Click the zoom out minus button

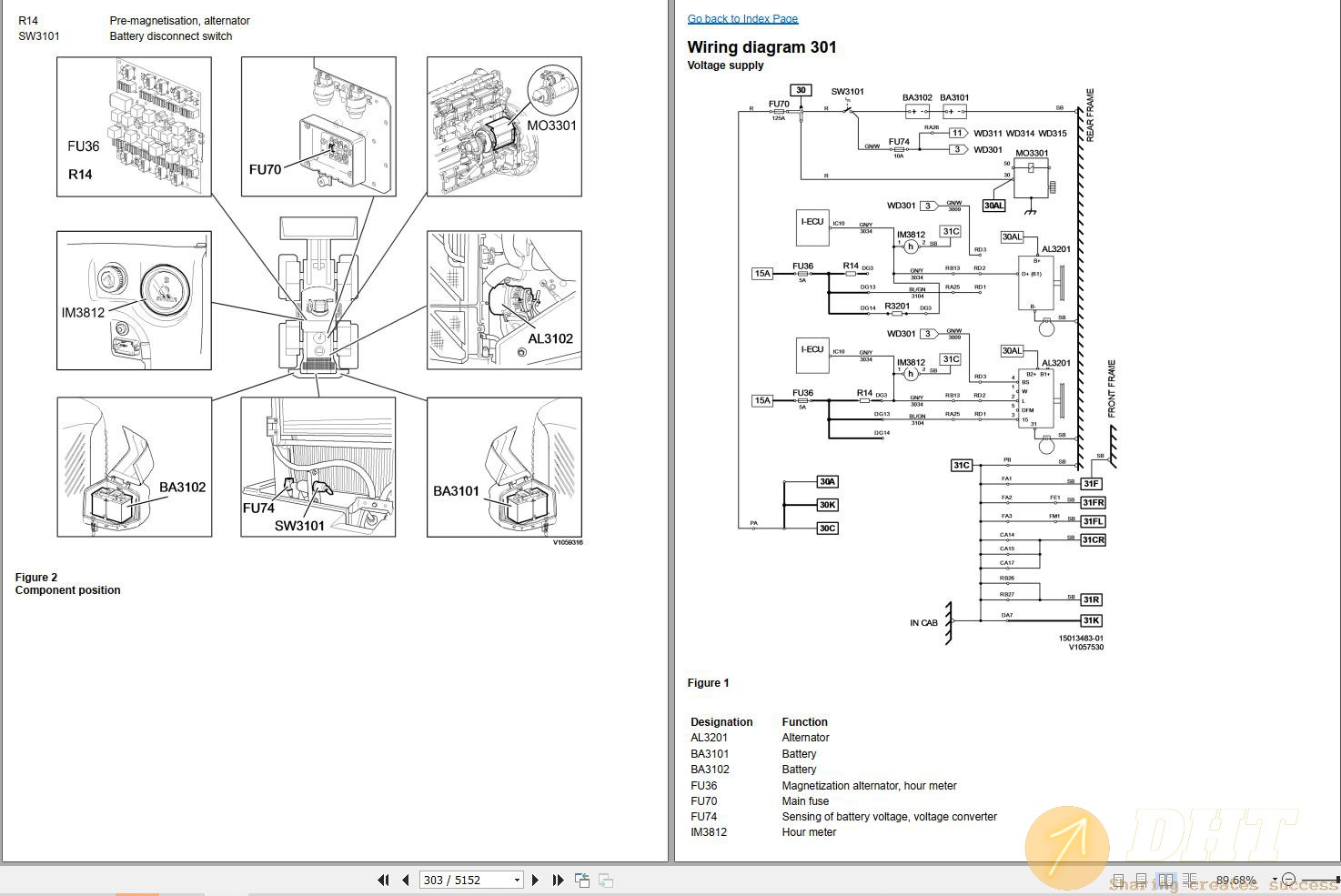[x=1288, y=880]
